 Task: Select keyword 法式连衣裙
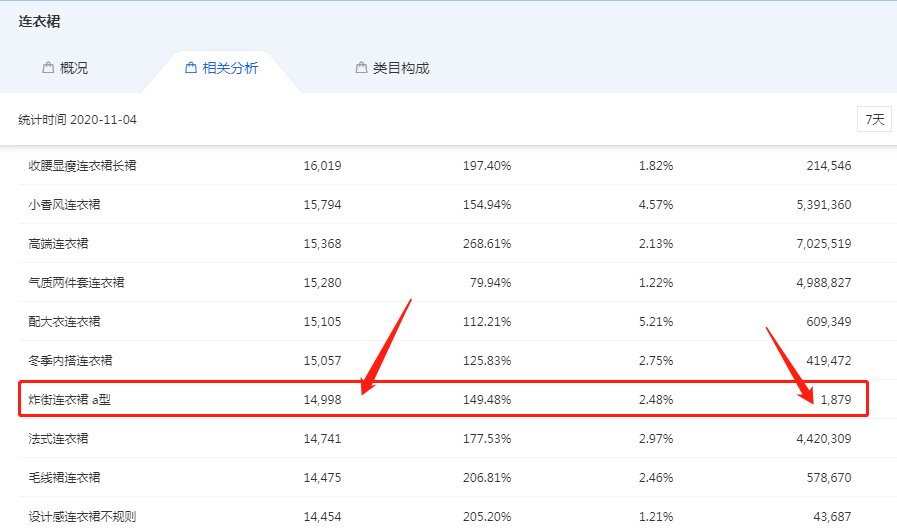pos(58,438)
